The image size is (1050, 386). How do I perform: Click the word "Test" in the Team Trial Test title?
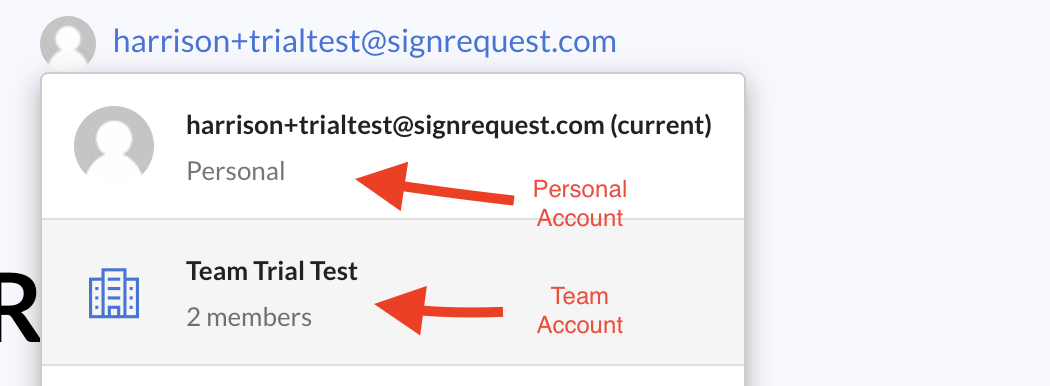[333, 271]
